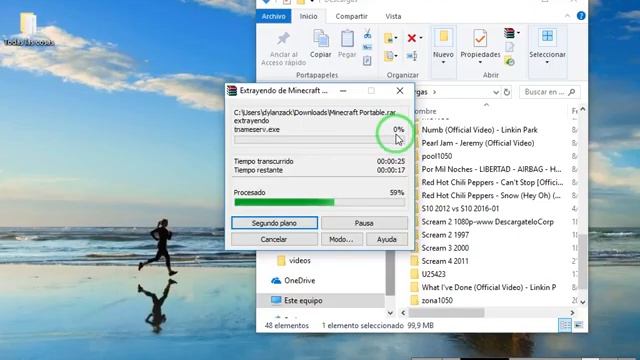Viewport: 640px width, 360px height.
Task: Click the Cancelar button in the extraction dialog
Action: 274,239
